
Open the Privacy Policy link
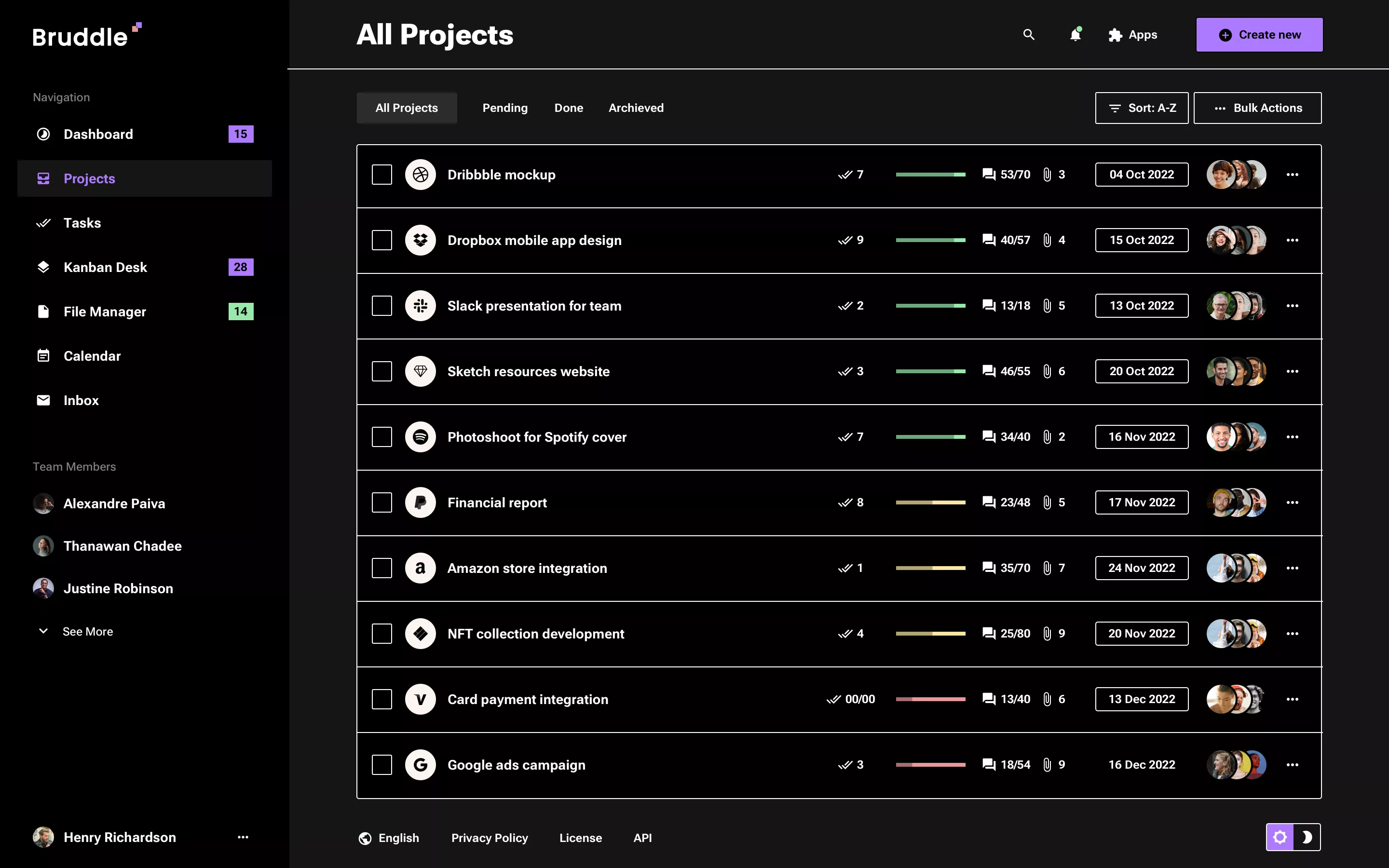490,838
